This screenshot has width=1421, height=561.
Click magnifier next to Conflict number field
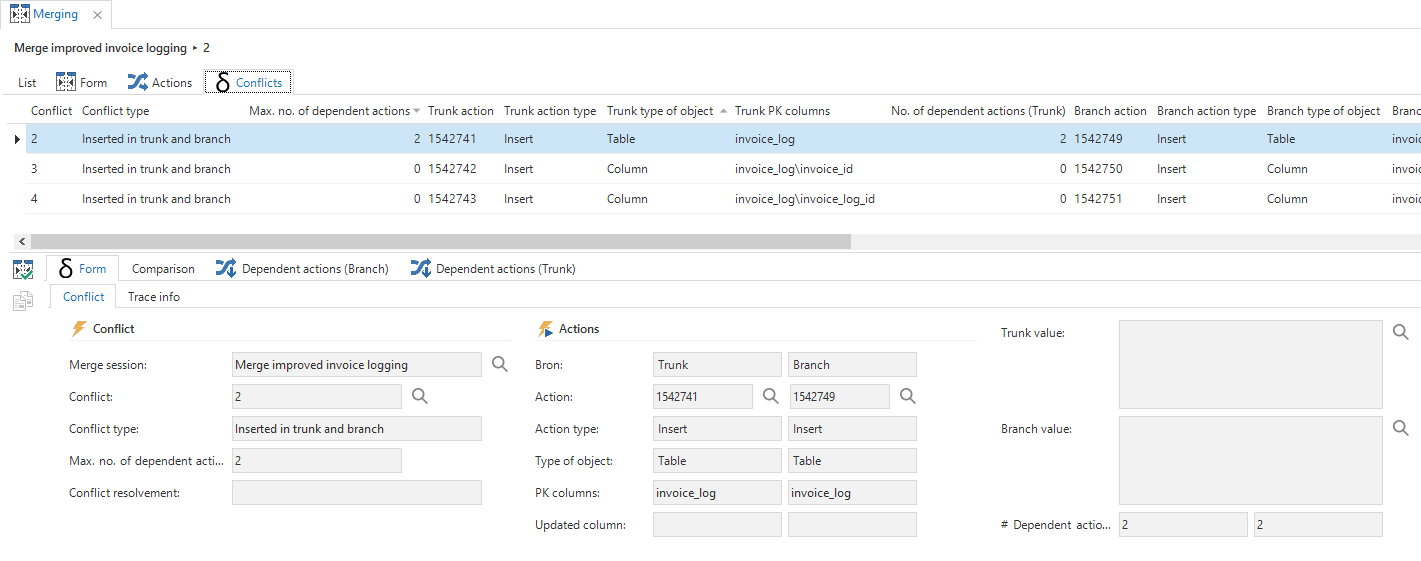pos(420,397)
